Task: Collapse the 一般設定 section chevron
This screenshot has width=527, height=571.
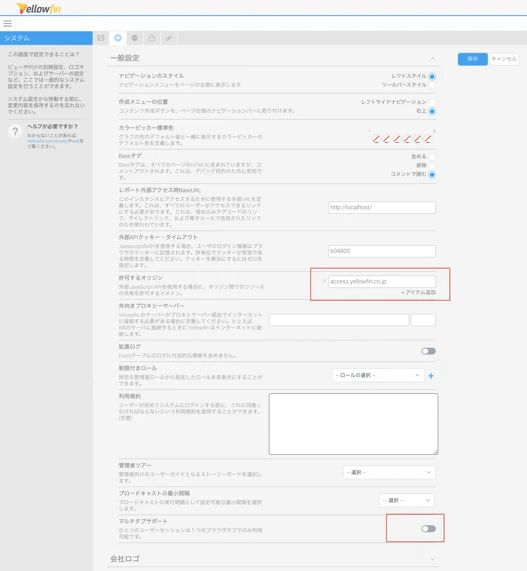Action: tap(432, 58)
